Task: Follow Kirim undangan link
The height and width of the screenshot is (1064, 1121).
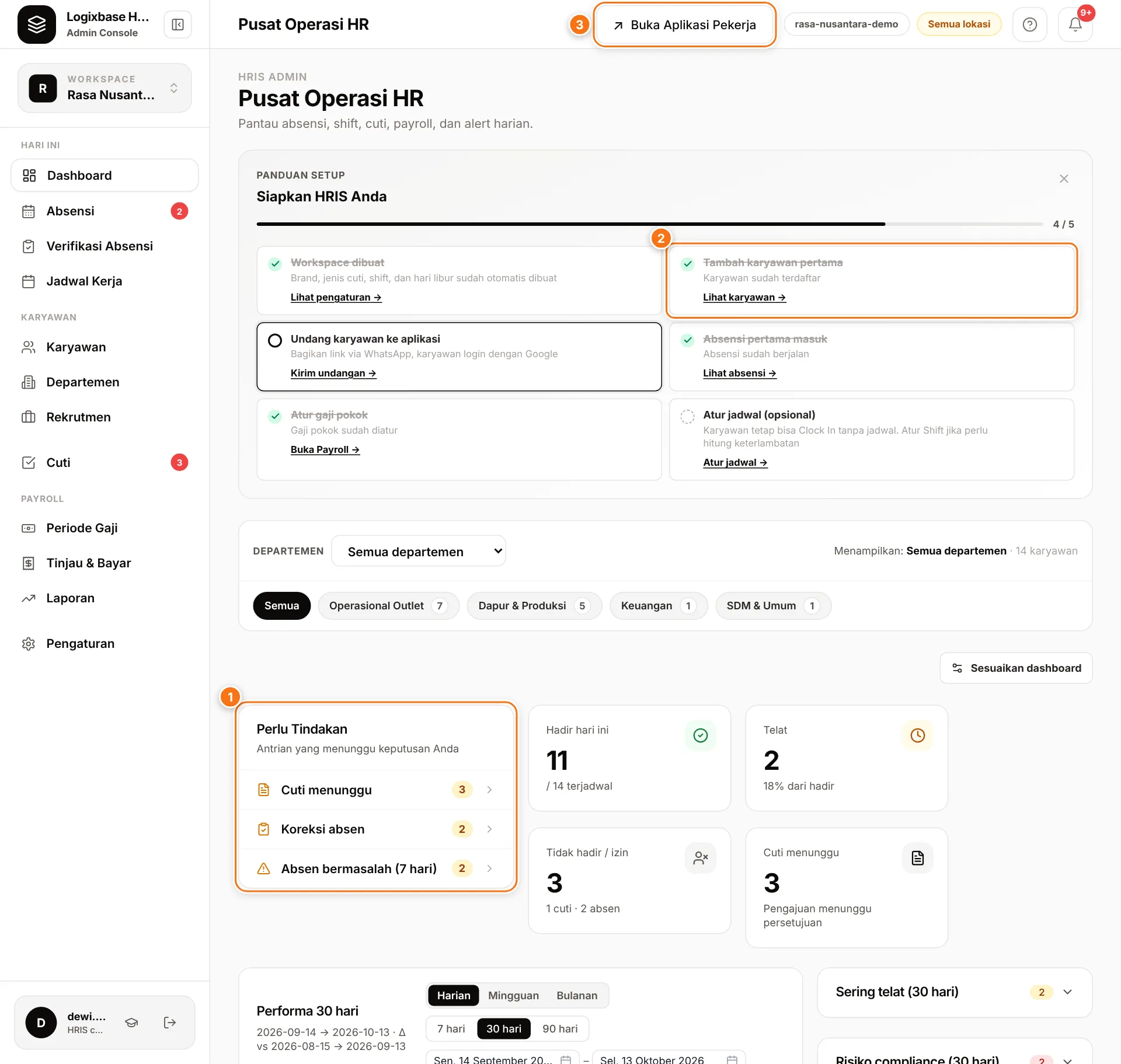Action: click(333, 373)
